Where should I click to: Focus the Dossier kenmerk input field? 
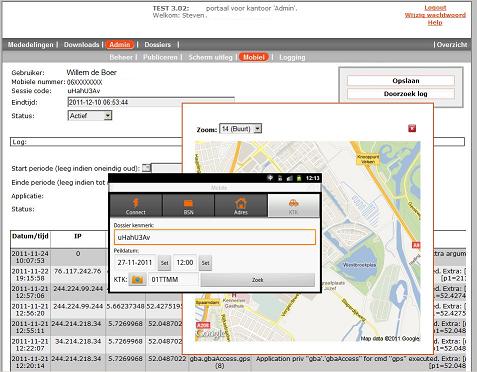215,237
